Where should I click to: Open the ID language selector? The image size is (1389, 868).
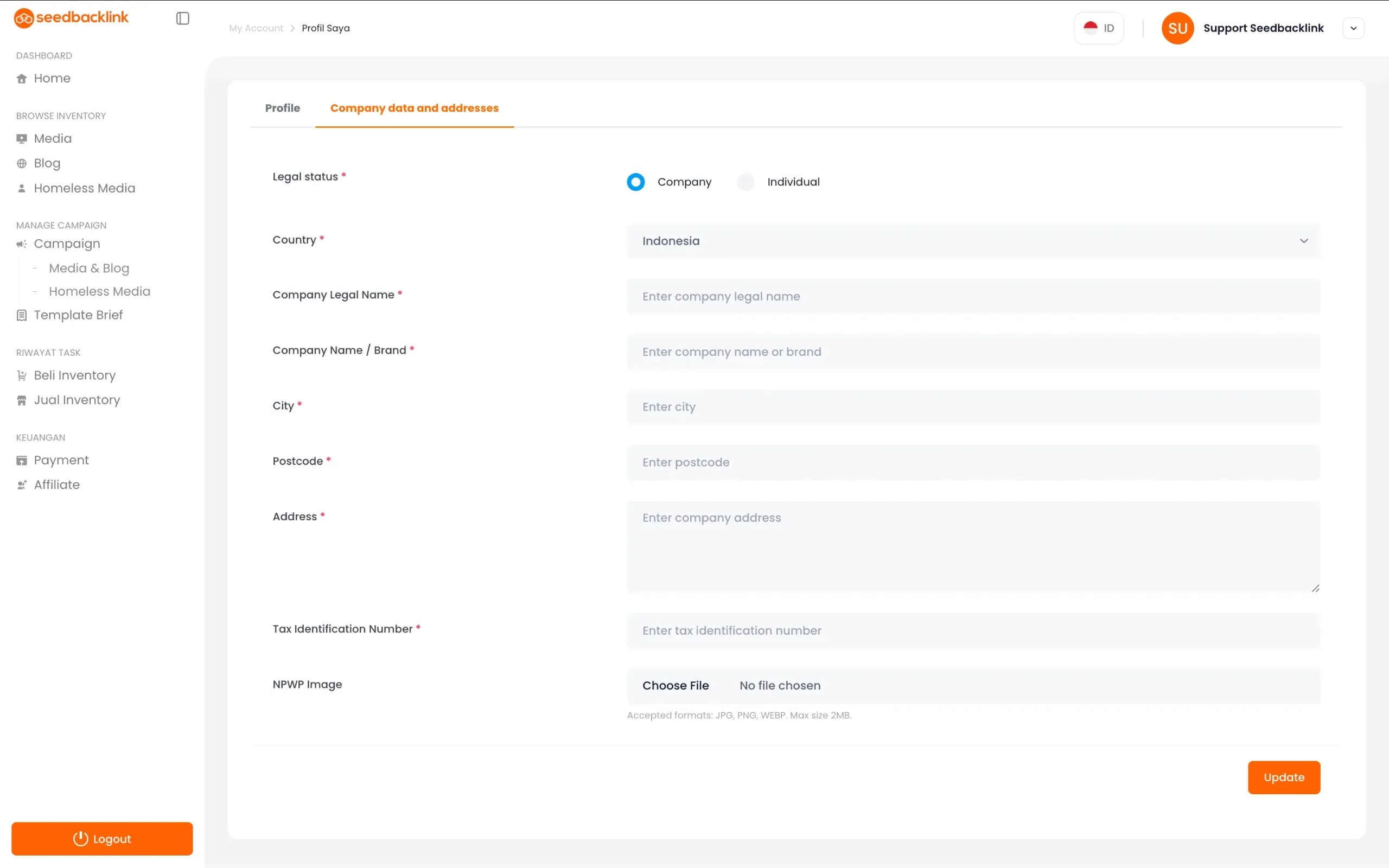[x=1099, y=28]
